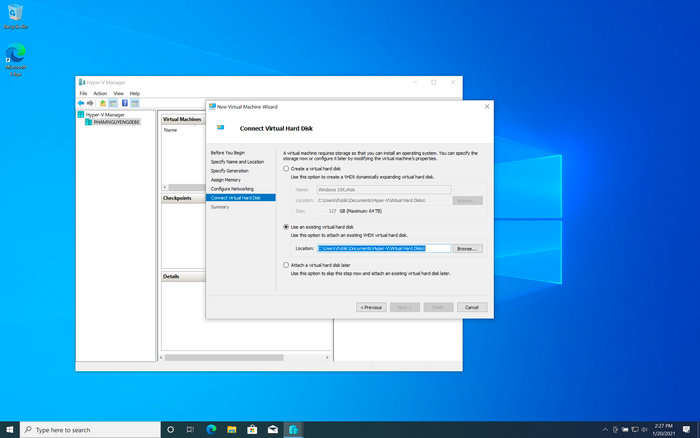
Task: Open the Recycle Bin desktop icon
Action: tap(16, 17)
